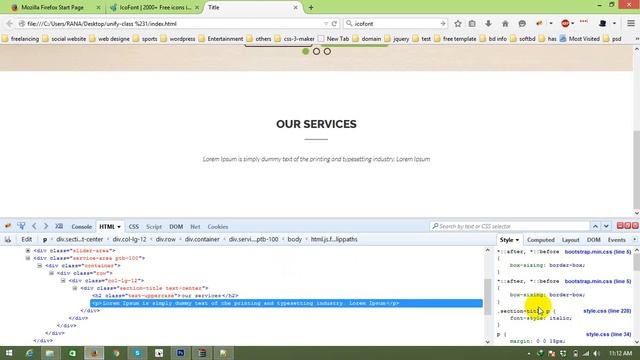Open a new browser tab with plus
640x360 pixels.
tap(311, 7)
